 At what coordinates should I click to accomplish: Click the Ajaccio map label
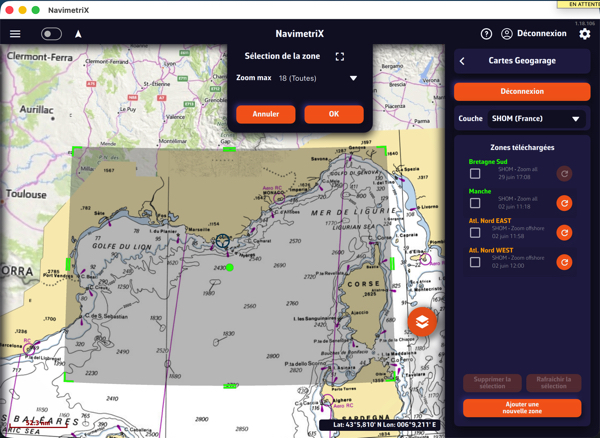[x=359, y=313]
